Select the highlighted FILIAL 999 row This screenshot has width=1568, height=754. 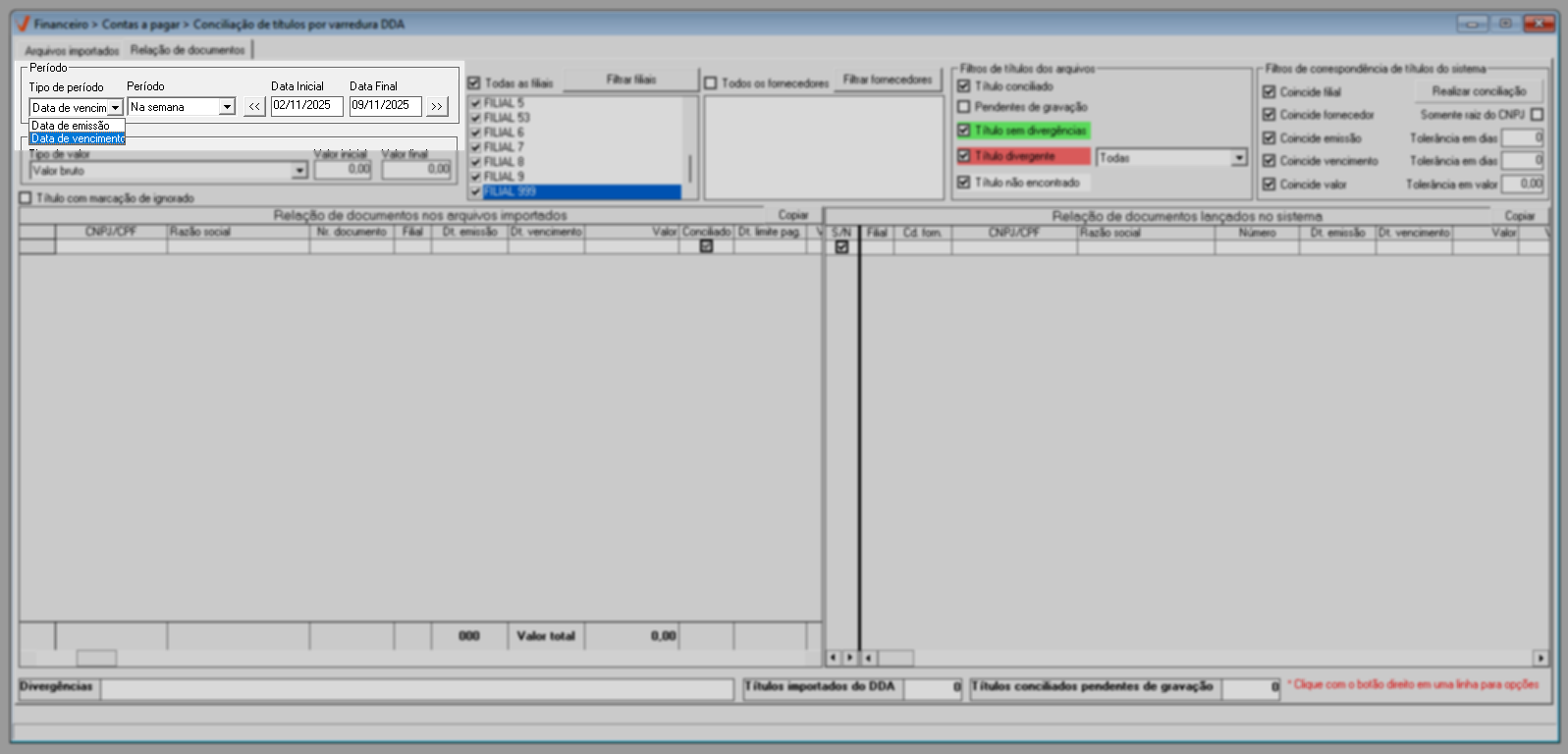point(575,191)
